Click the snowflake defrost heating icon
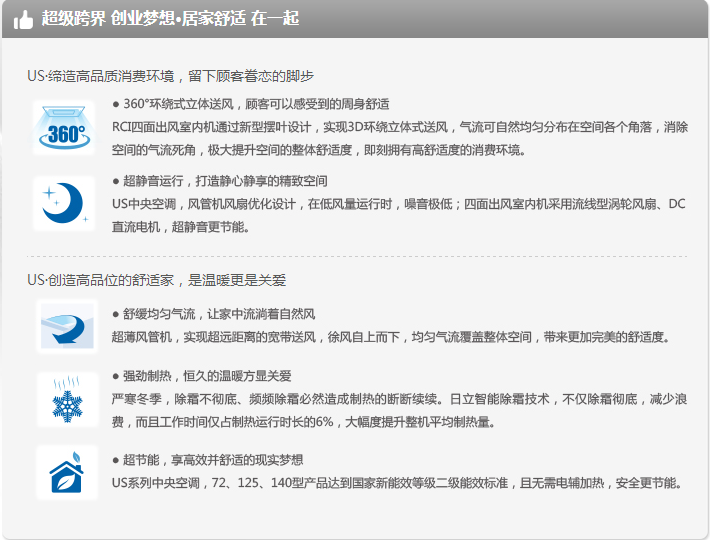 (x=67, y=400)
